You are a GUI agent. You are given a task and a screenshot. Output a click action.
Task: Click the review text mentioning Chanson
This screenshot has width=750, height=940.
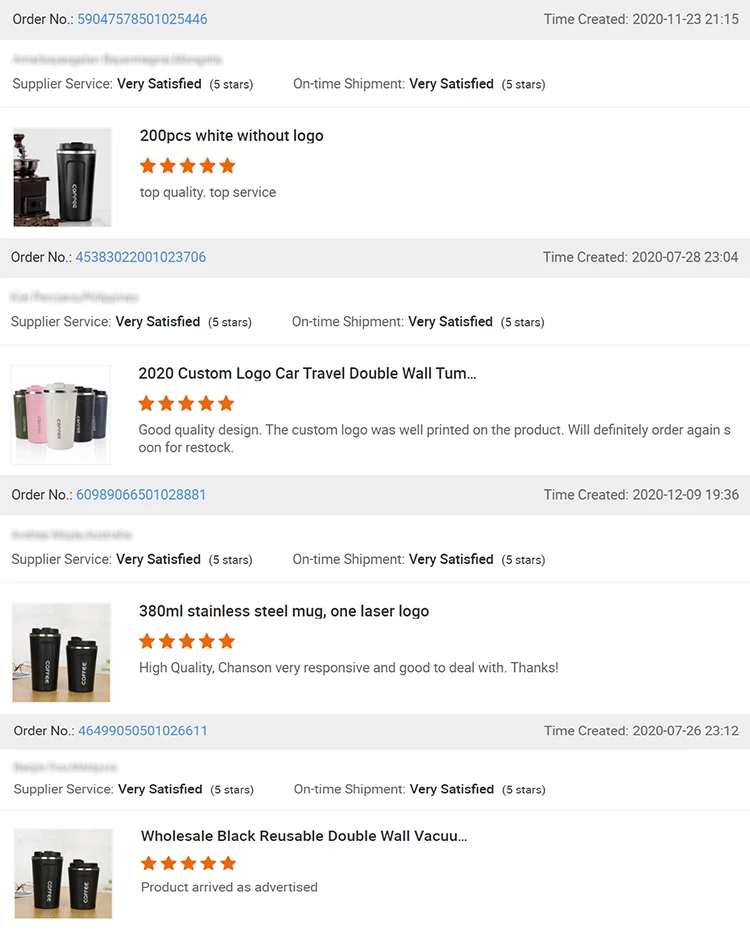[348, 667]
